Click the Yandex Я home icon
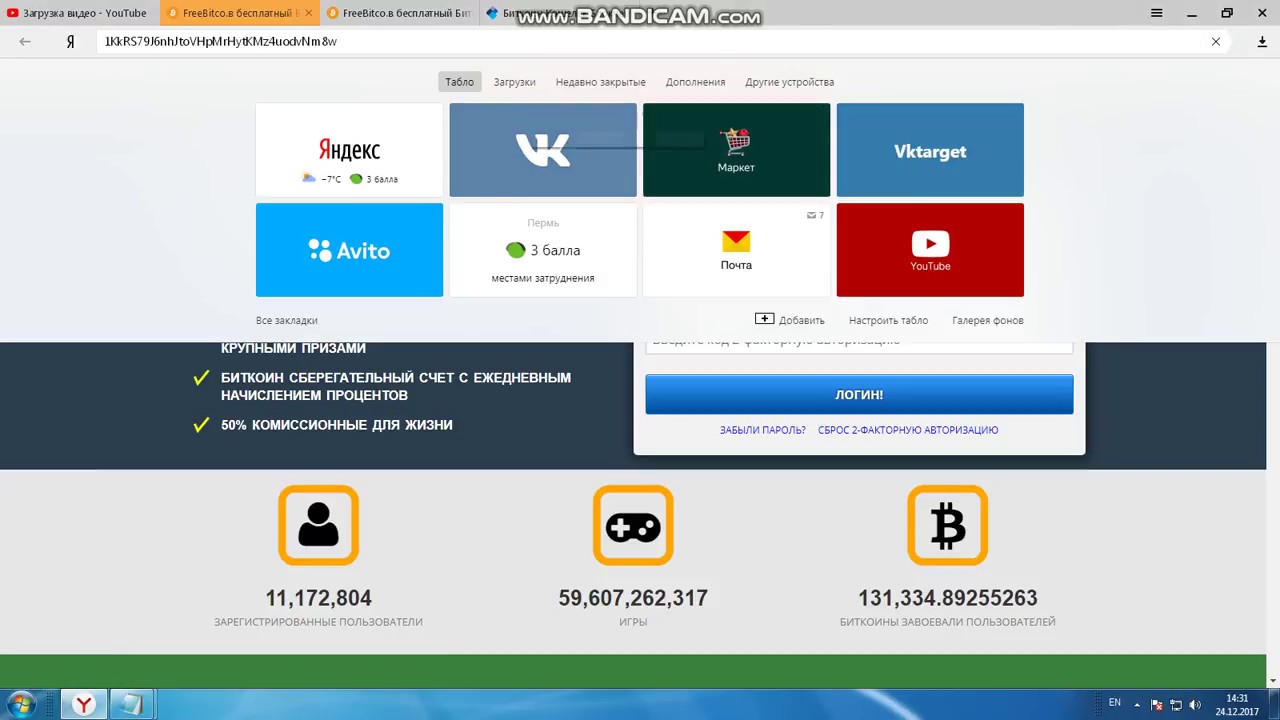The height and width of the screenshot is (720, 1280). click(70, 42)
